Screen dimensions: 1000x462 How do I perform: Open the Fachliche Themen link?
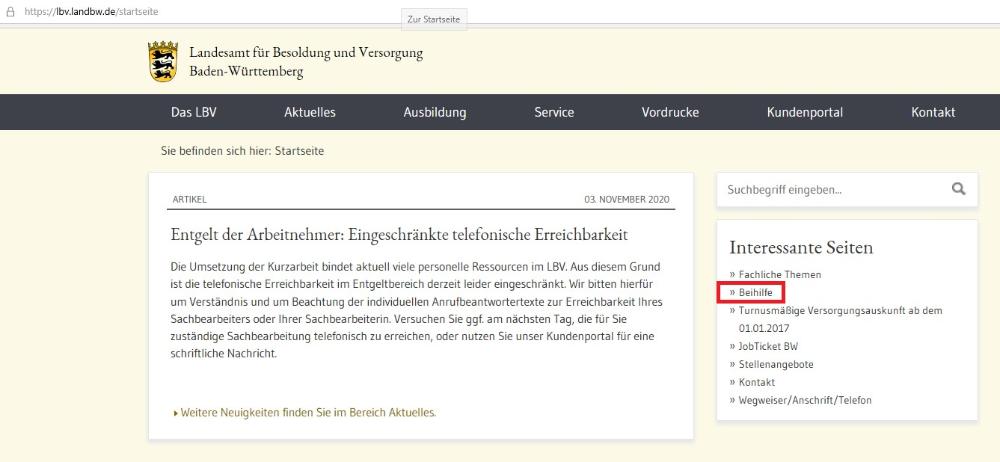(x=780, y=274)
